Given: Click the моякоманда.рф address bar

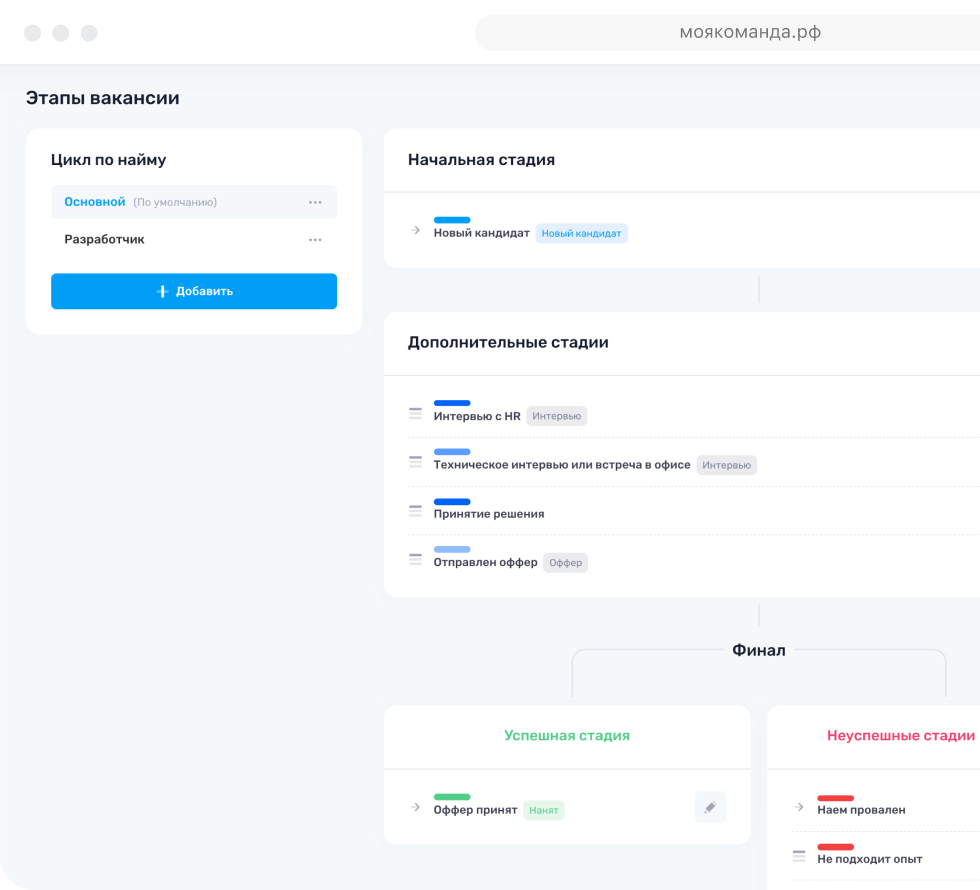Looking at the screenshot, I should tap(728, 32).
